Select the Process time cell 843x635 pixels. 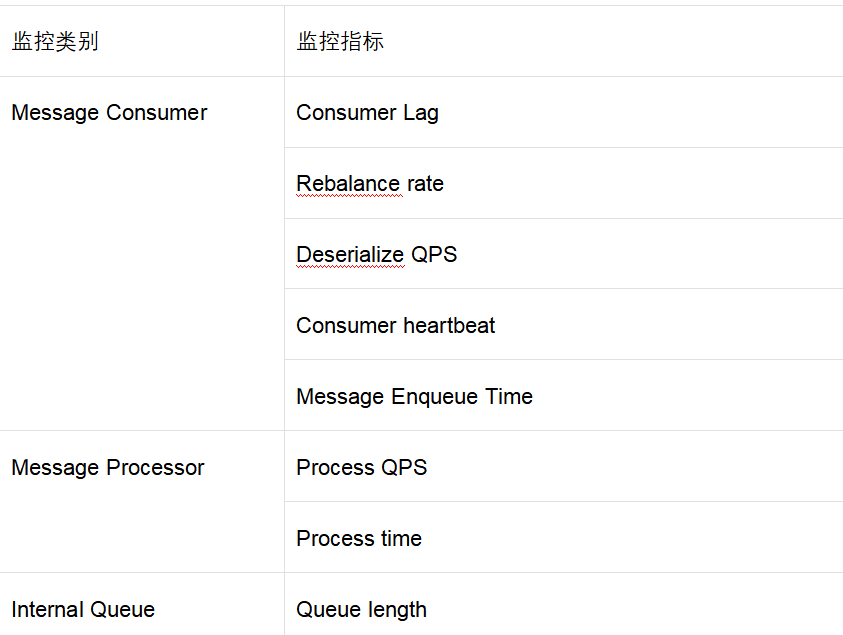point(359,539)
